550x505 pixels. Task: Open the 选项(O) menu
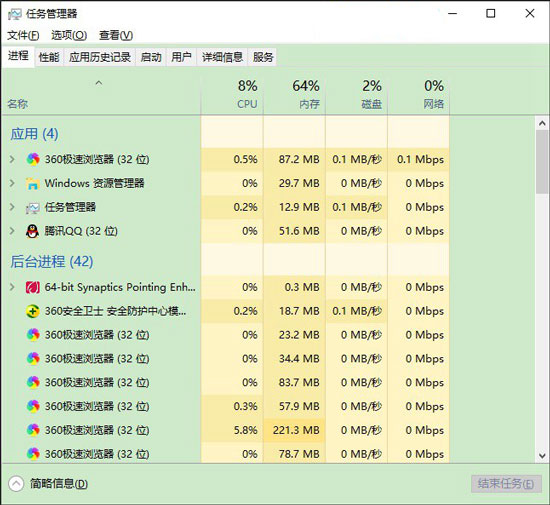pos(69,35)
